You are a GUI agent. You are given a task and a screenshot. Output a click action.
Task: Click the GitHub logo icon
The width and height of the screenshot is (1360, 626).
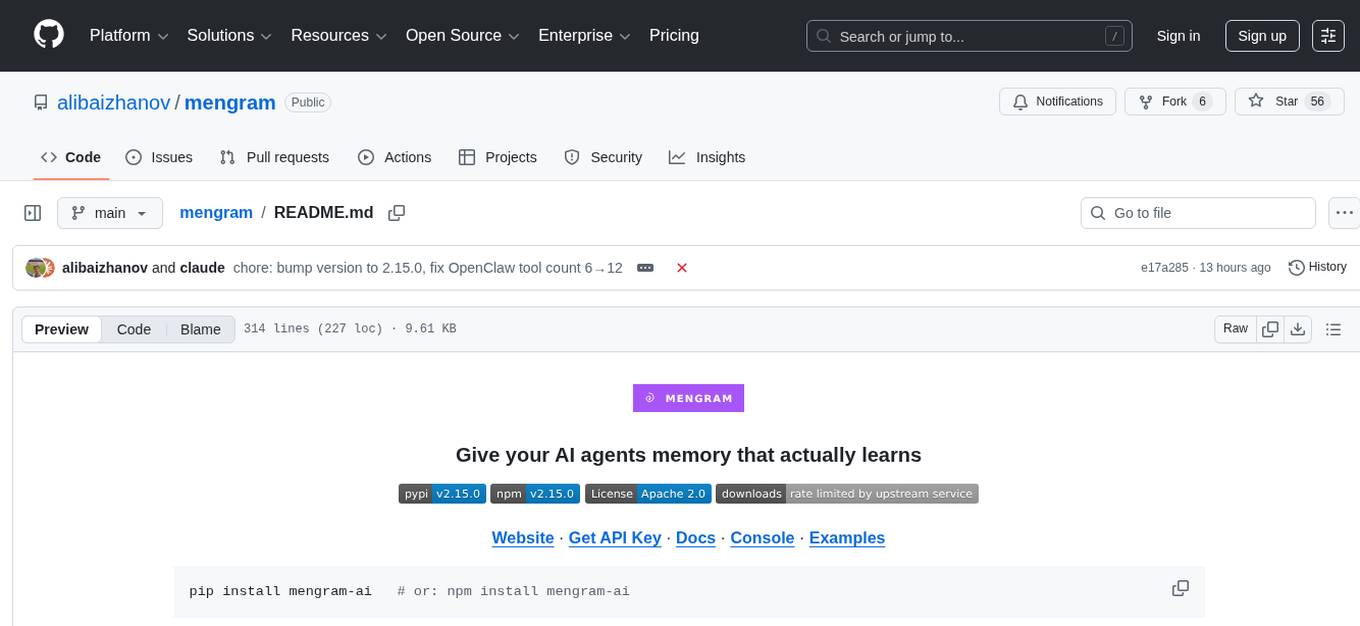[x=48, y=35]
